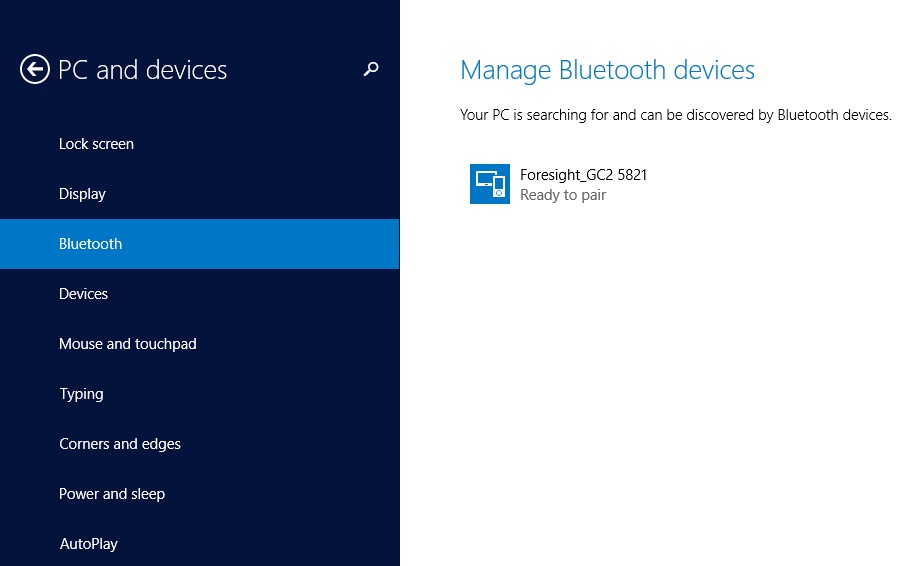This screenshot has height=566, width=907.
Task: Click the 'PC and devices' title
Action: click(x=142, y=70)
